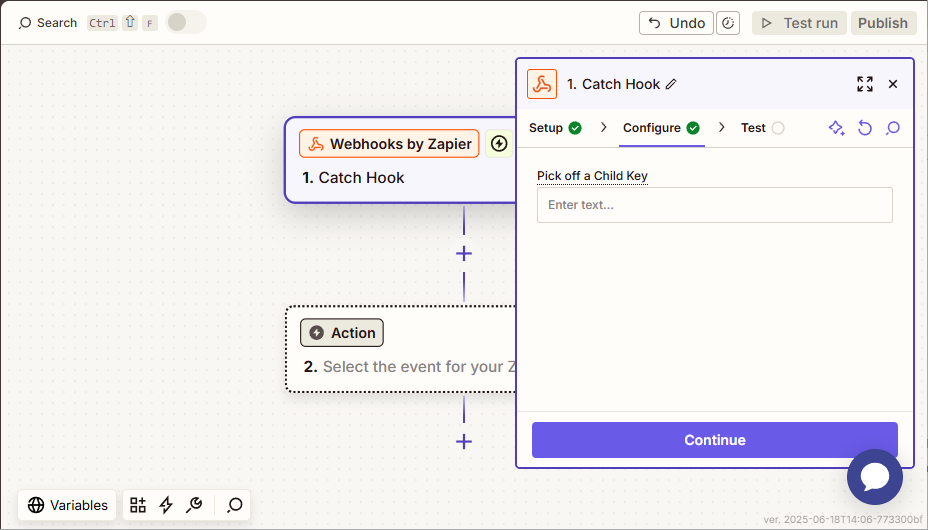Start a Test run

point(799,23)
